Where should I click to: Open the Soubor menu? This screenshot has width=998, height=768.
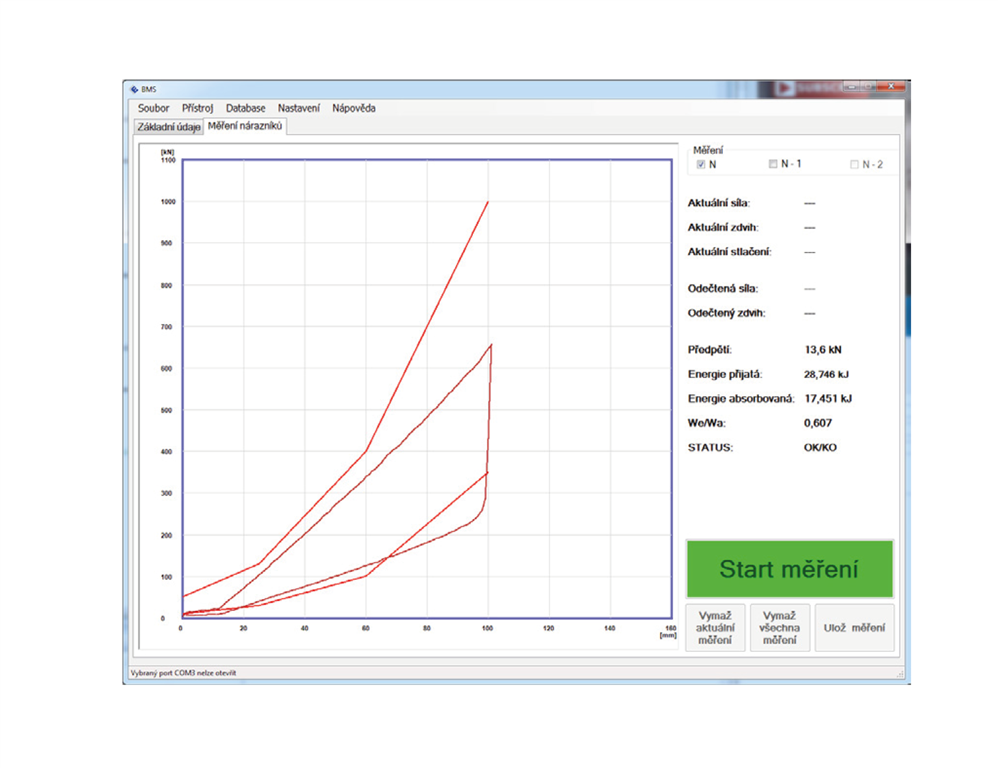tap(153, 108)
